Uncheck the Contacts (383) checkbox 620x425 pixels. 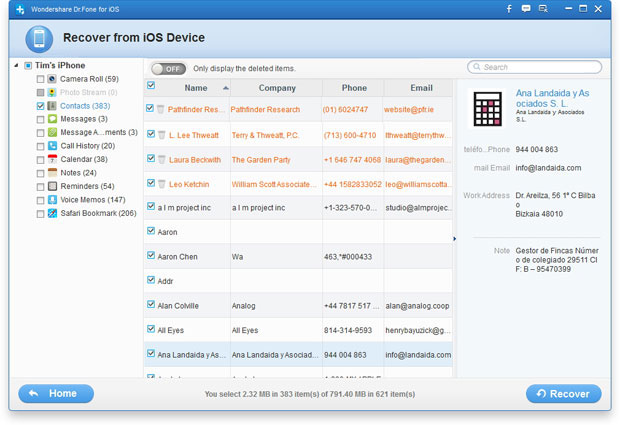40,106
